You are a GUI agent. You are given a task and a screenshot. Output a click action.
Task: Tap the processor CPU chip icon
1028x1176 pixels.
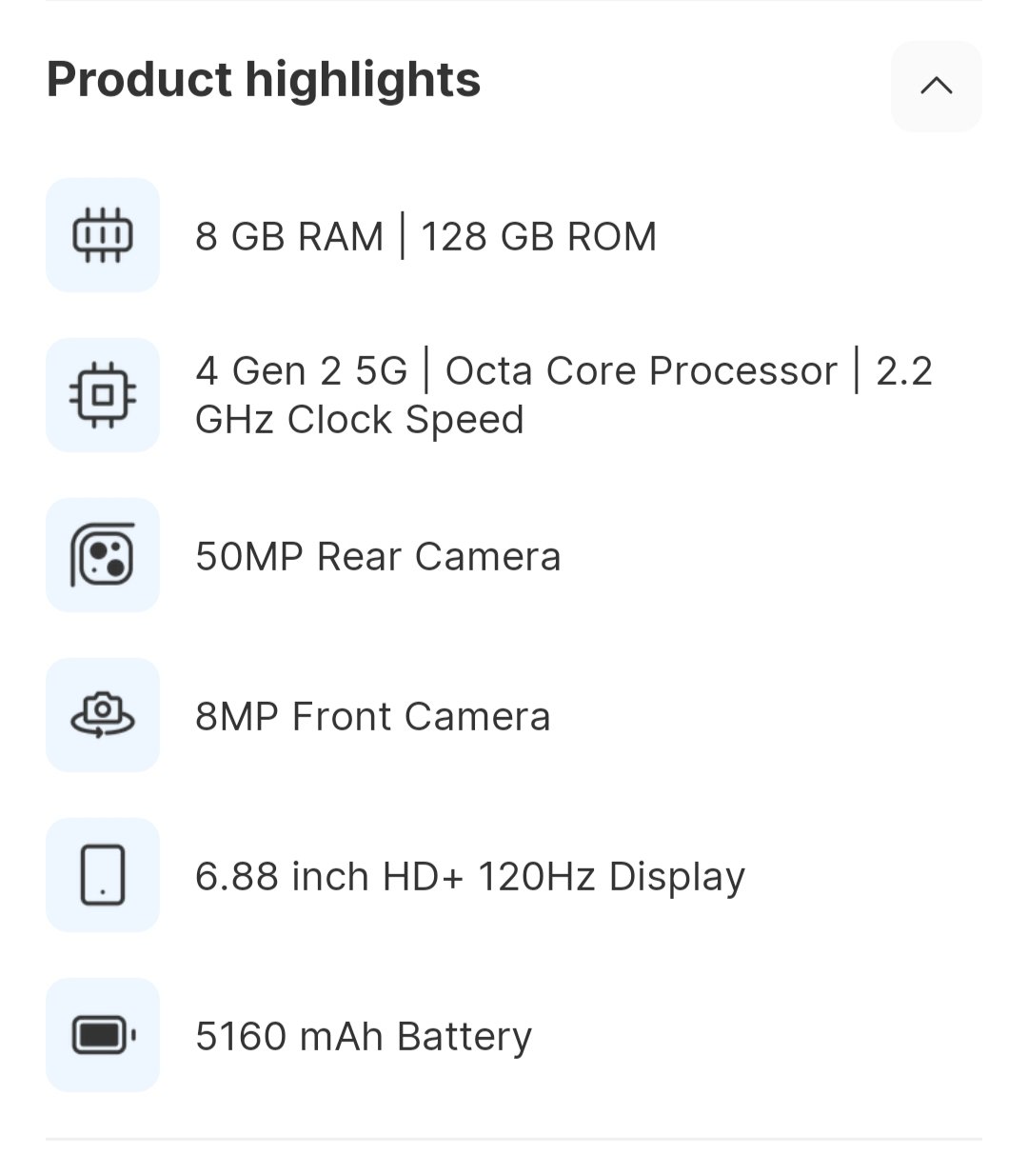tap(103, 395)
